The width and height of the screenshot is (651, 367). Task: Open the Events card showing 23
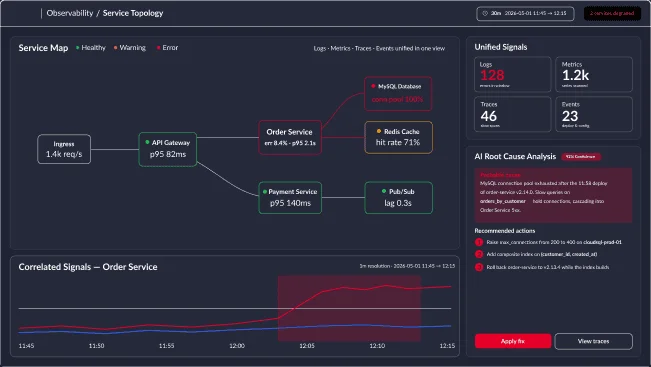click(x=594, y=114)
